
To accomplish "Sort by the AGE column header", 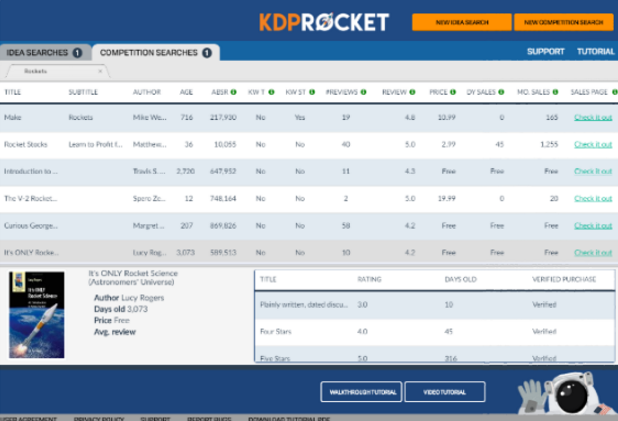I will point(186,92).
